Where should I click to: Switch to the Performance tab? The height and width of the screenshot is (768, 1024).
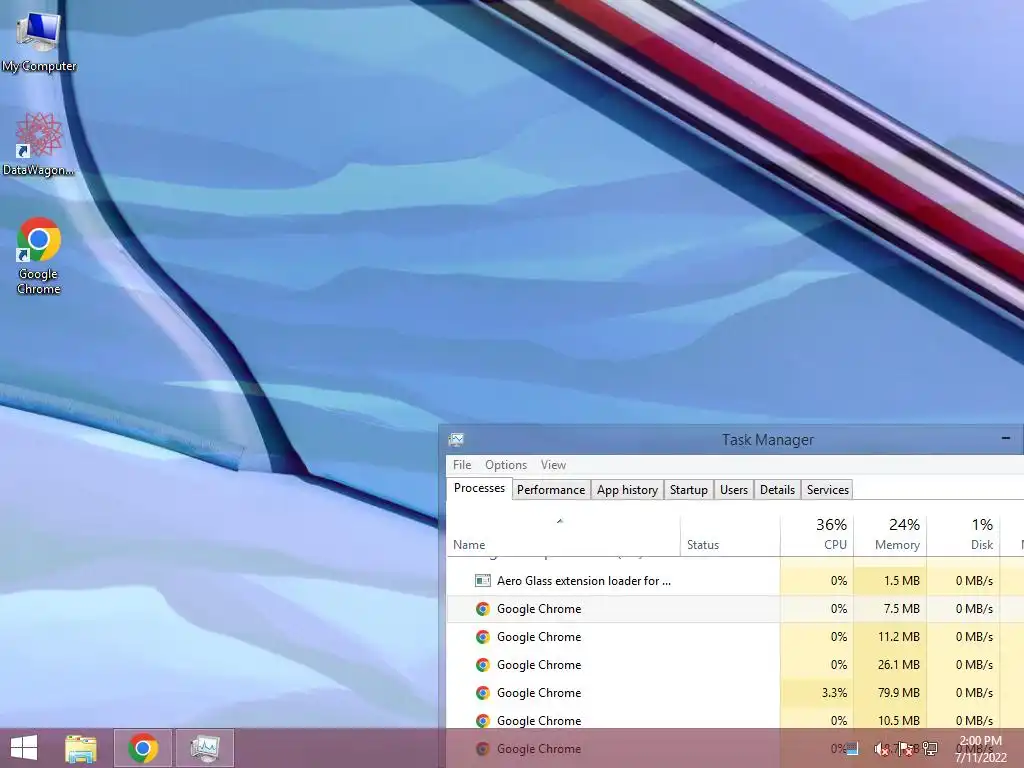[551, 490]
